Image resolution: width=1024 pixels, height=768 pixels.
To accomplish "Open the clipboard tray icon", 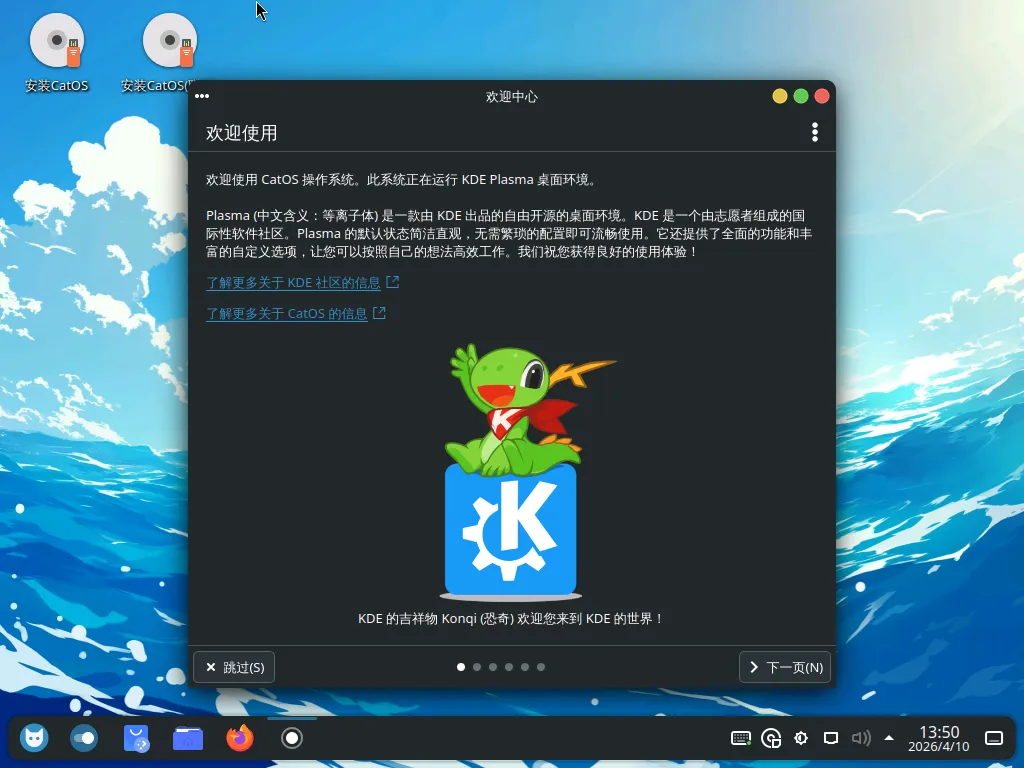I will (771, 739).
